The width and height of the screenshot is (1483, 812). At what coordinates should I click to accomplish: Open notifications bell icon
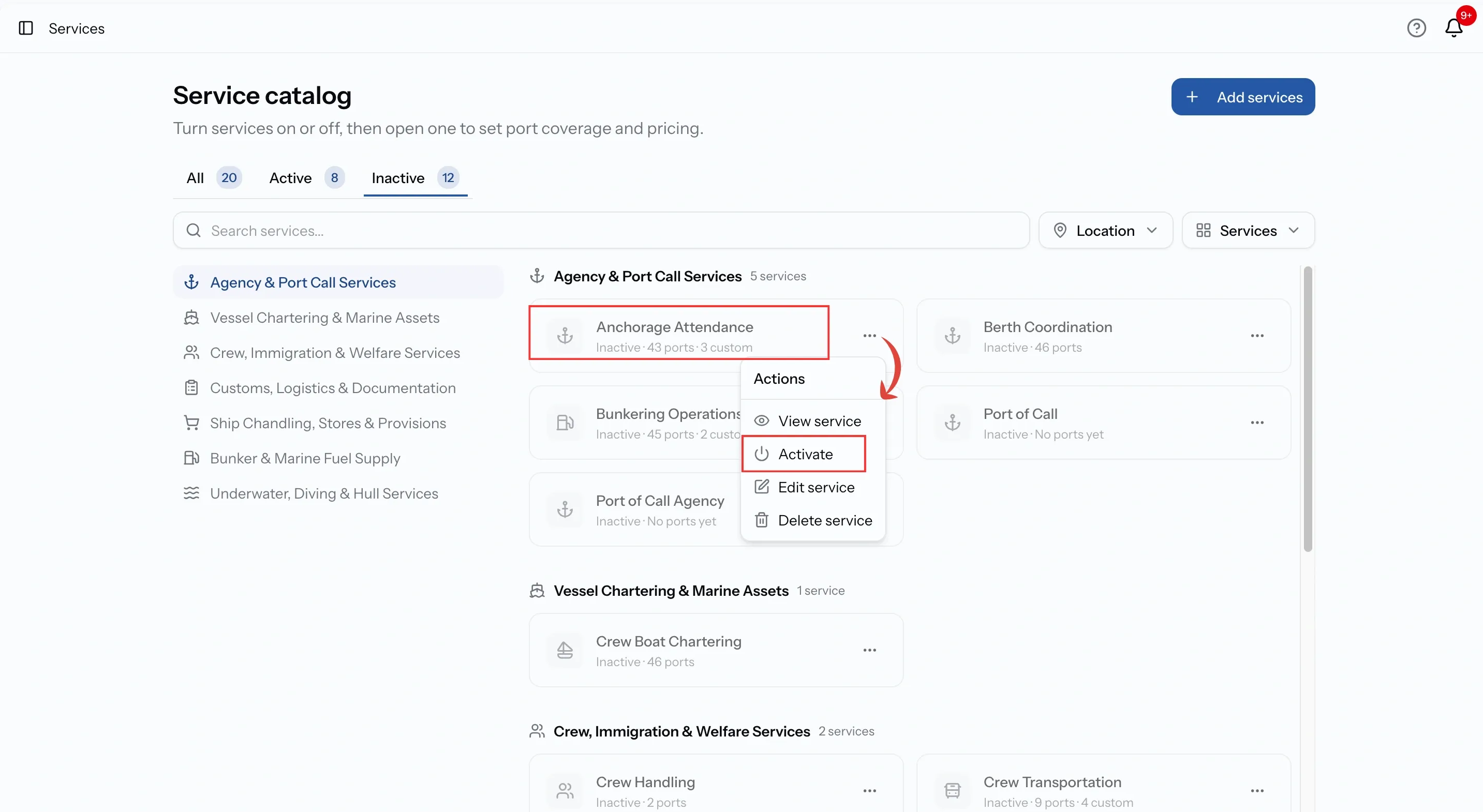(x=1454, y=28)
